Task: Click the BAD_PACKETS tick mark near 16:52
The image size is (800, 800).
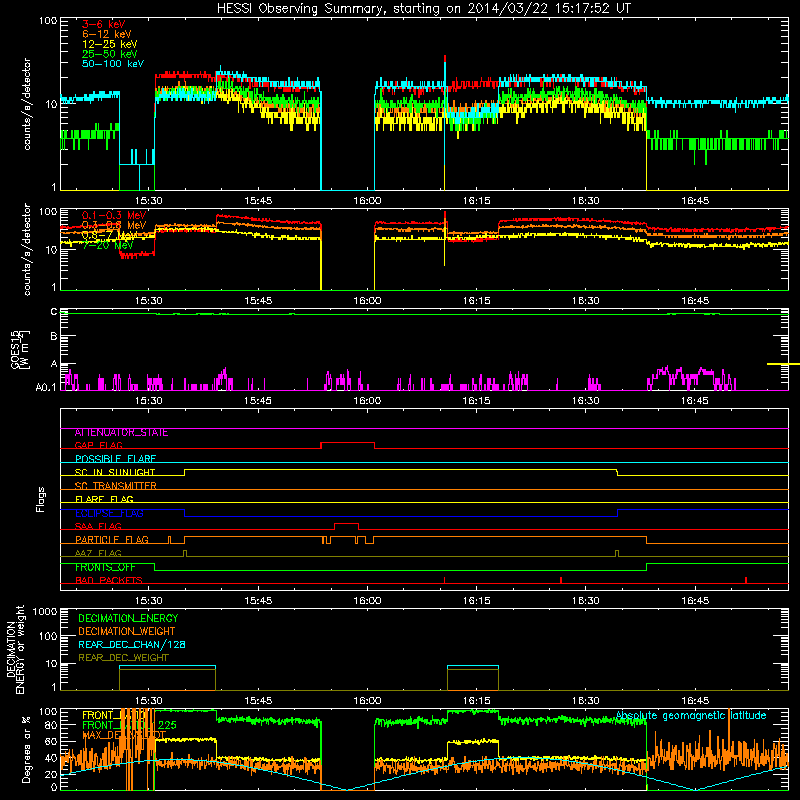Action: point(746,580)
